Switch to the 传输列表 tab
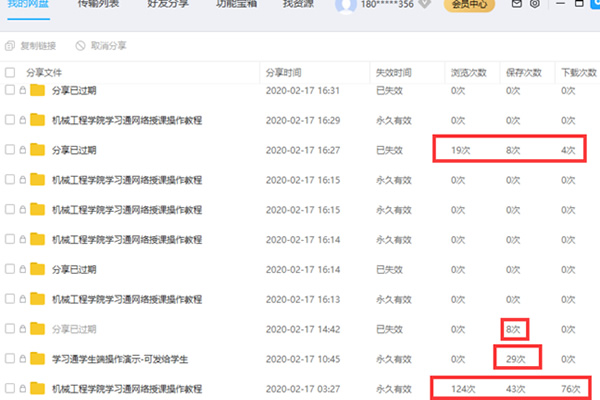The image size is (600, 400). (99, 5)
